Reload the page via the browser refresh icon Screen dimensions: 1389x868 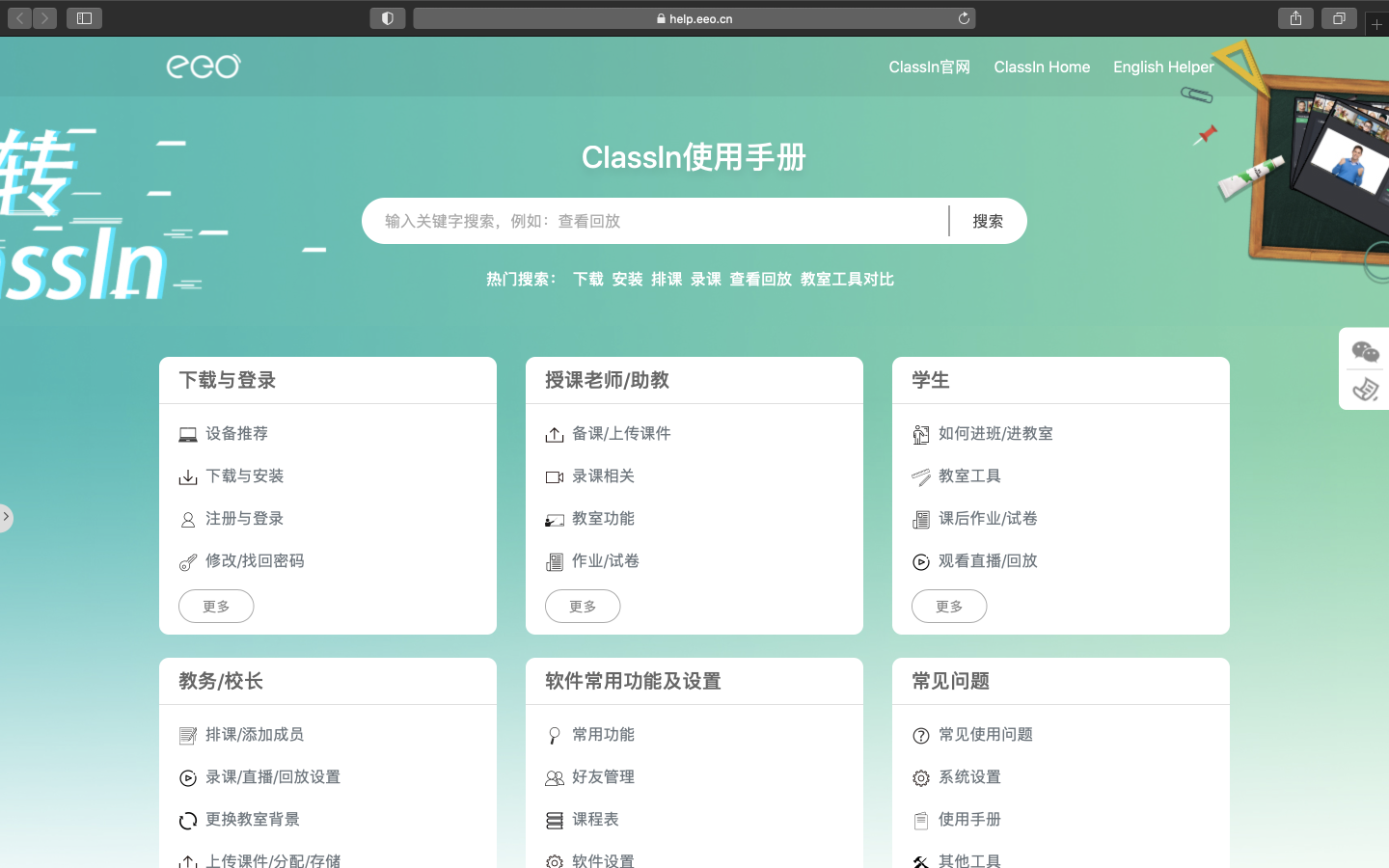coord(965,17)
